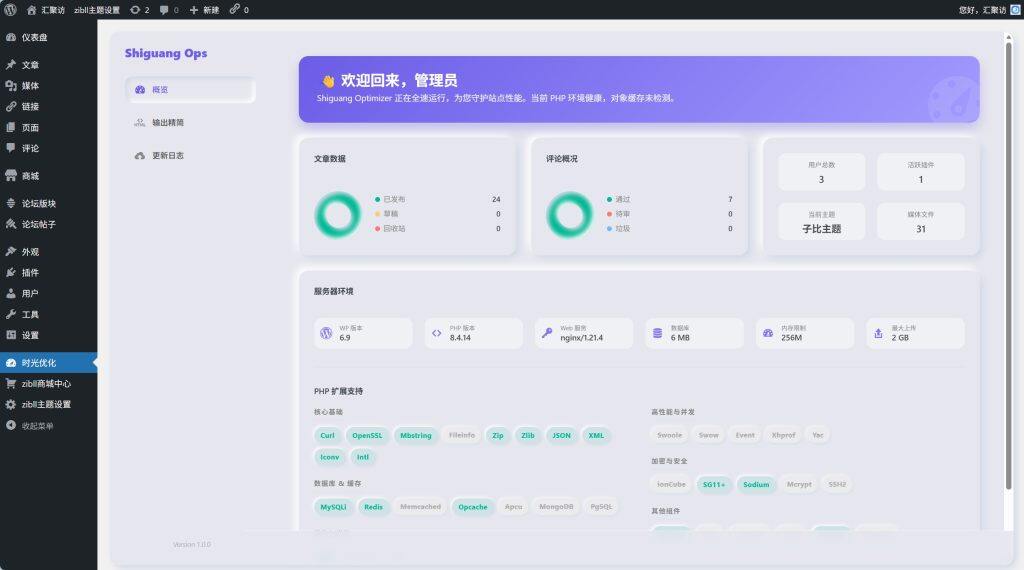The width and height of the screenshot is (1024, 570).
Task: Click the 汇聚访 site name link
Action: 53,10
